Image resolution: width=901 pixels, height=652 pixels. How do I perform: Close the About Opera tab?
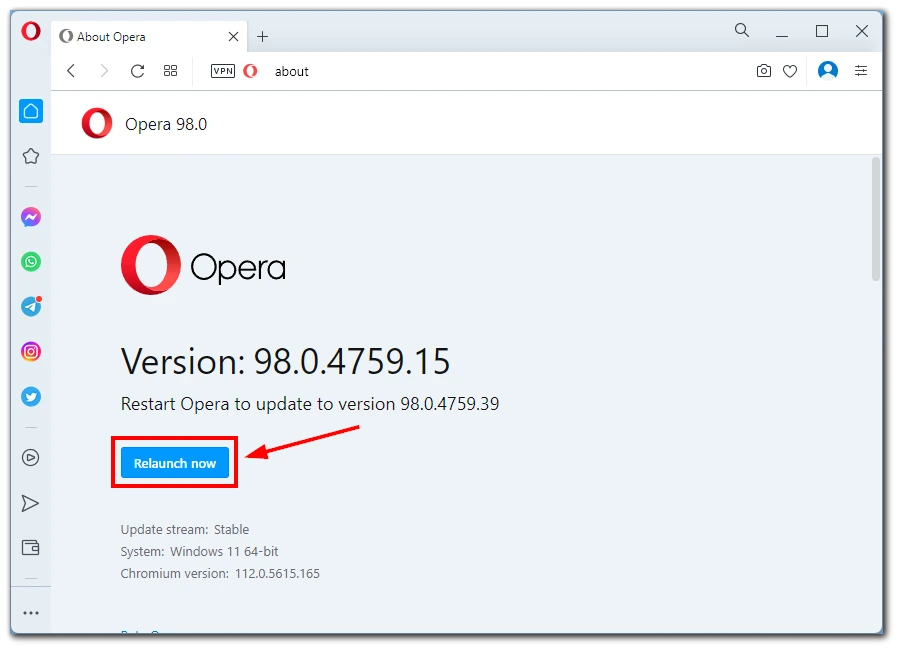(233, 37)
